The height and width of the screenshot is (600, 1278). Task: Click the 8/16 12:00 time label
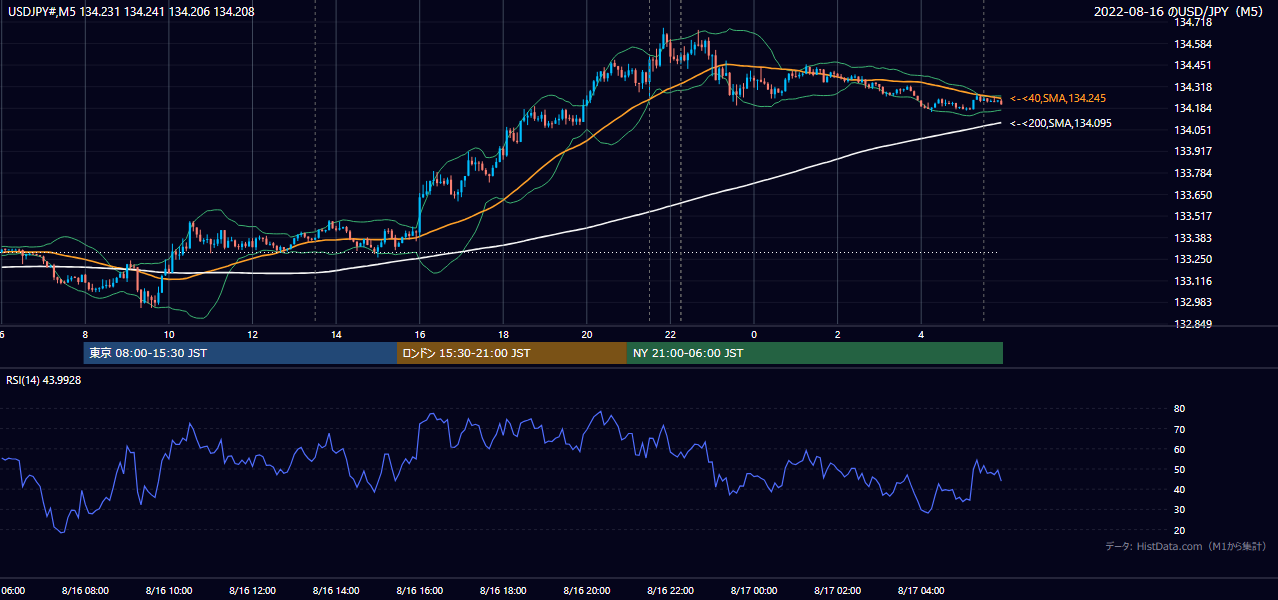click(x=253, y=590)
